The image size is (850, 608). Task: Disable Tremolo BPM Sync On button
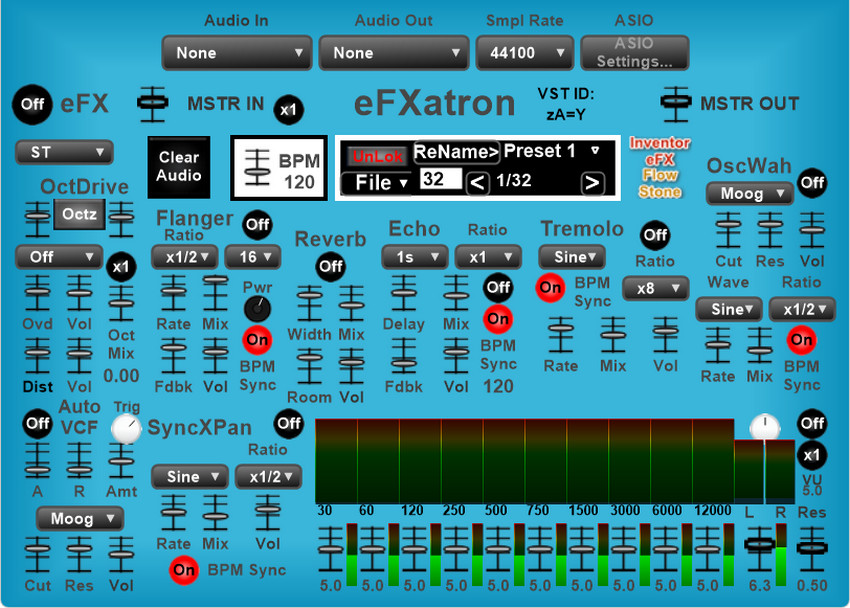[x=550, y=287]
